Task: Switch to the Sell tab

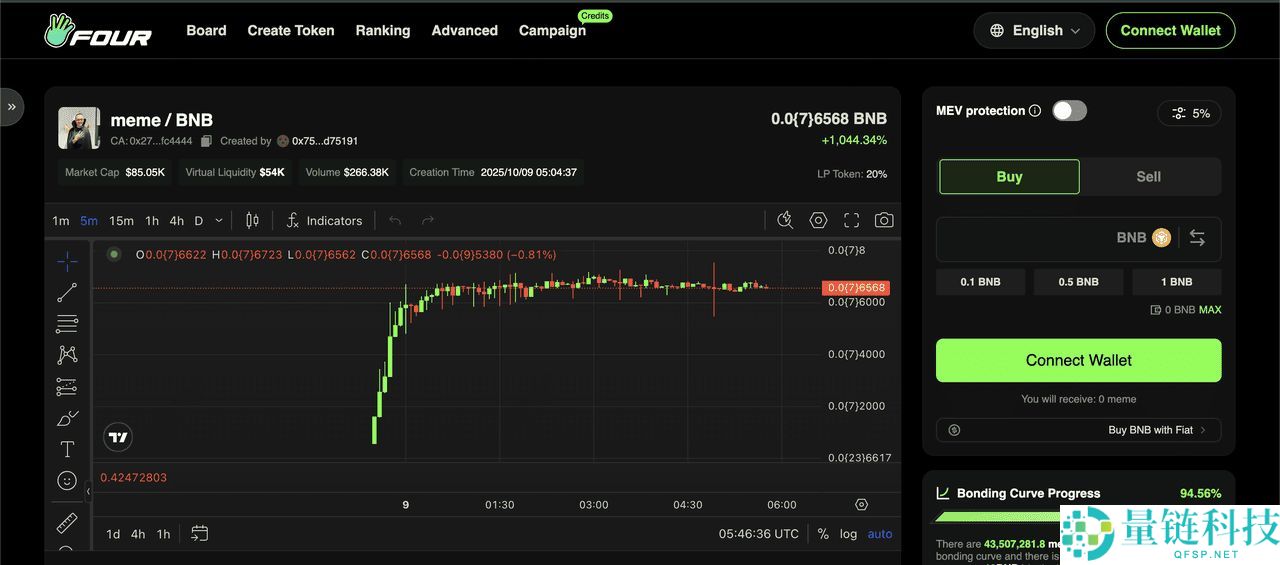Action: click(1148, 177)
